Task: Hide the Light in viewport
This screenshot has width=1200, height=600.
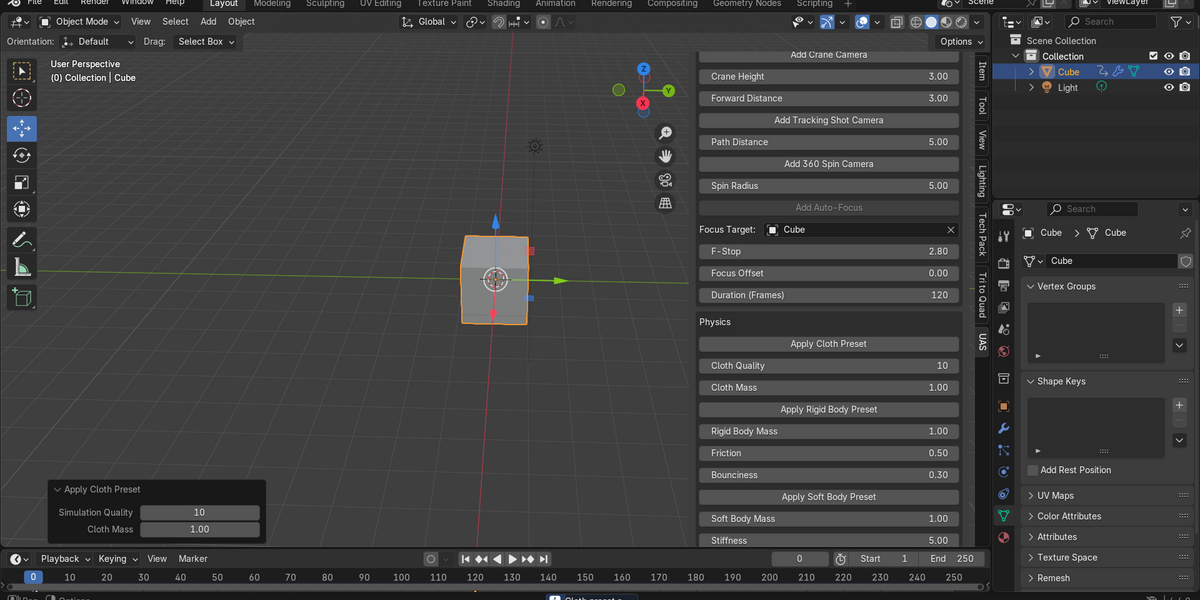Action: pyautogui.click(x=1168, y=88)
